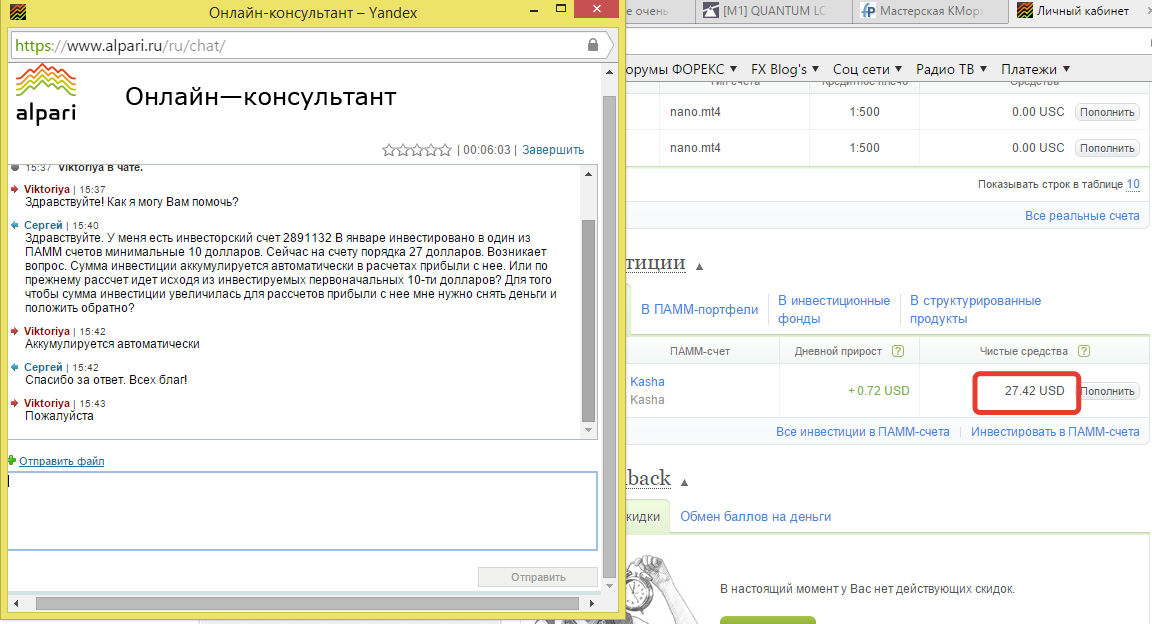Click the horizontal scrollbar thumb at chat bottom
The height and width of the screenshot is (624, 1152).
pyautogui.click(x=307, y=603)
